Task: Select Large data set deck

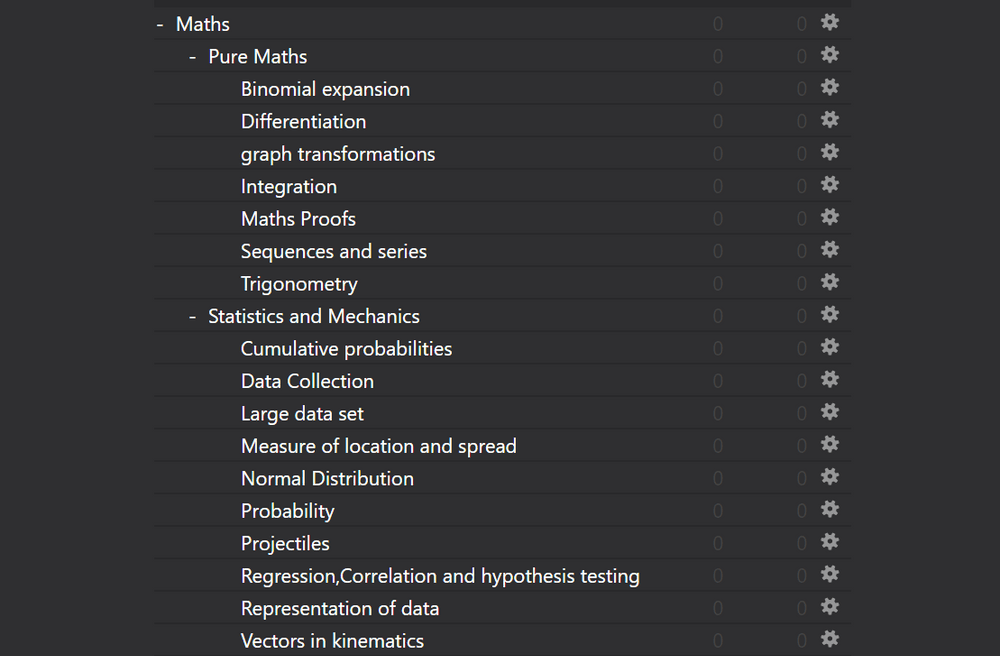Action: pyautogui.click(x=302, y=414)
